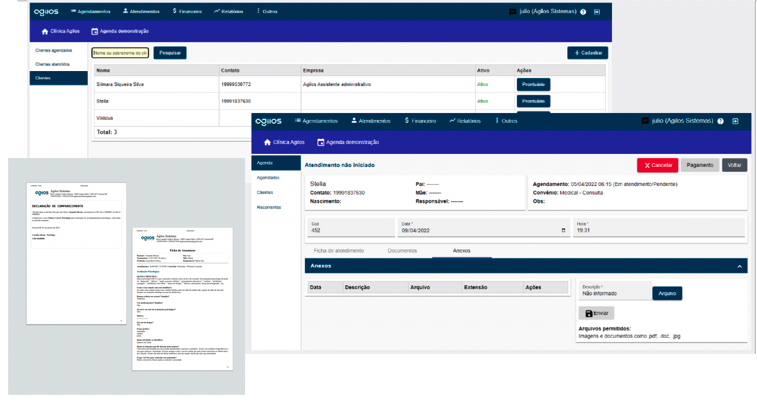This screenshot has width=757, height=404.
Task: Open Financeiro menu in the front window
Action: click(420, 121)
